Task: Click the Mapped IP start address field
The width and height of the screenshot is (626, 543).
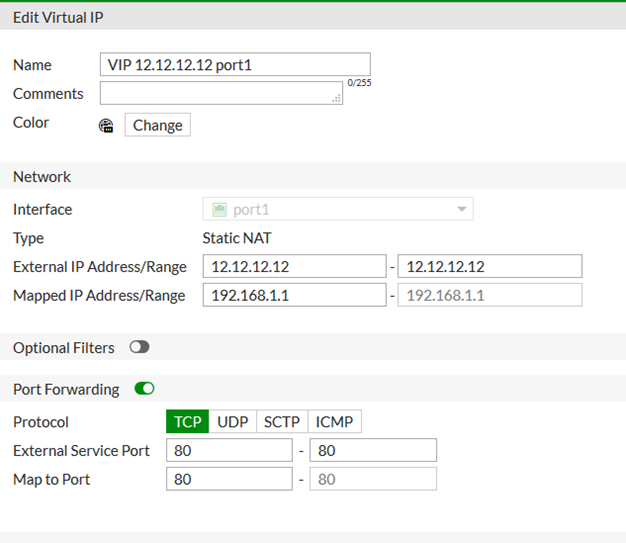Action: pos(295,295)
